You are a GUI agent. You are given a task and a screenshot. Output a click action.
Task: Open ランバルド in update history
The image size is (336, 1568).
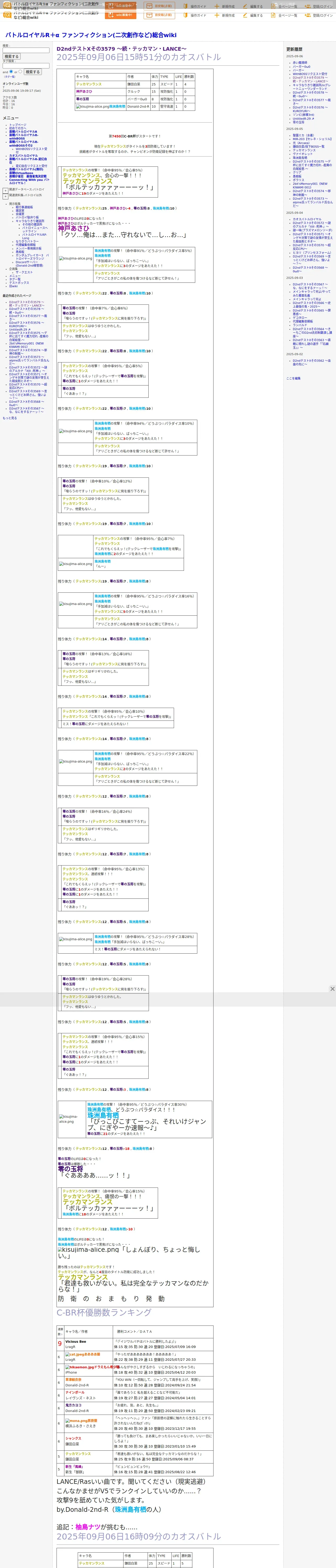[x=300, y=325]
